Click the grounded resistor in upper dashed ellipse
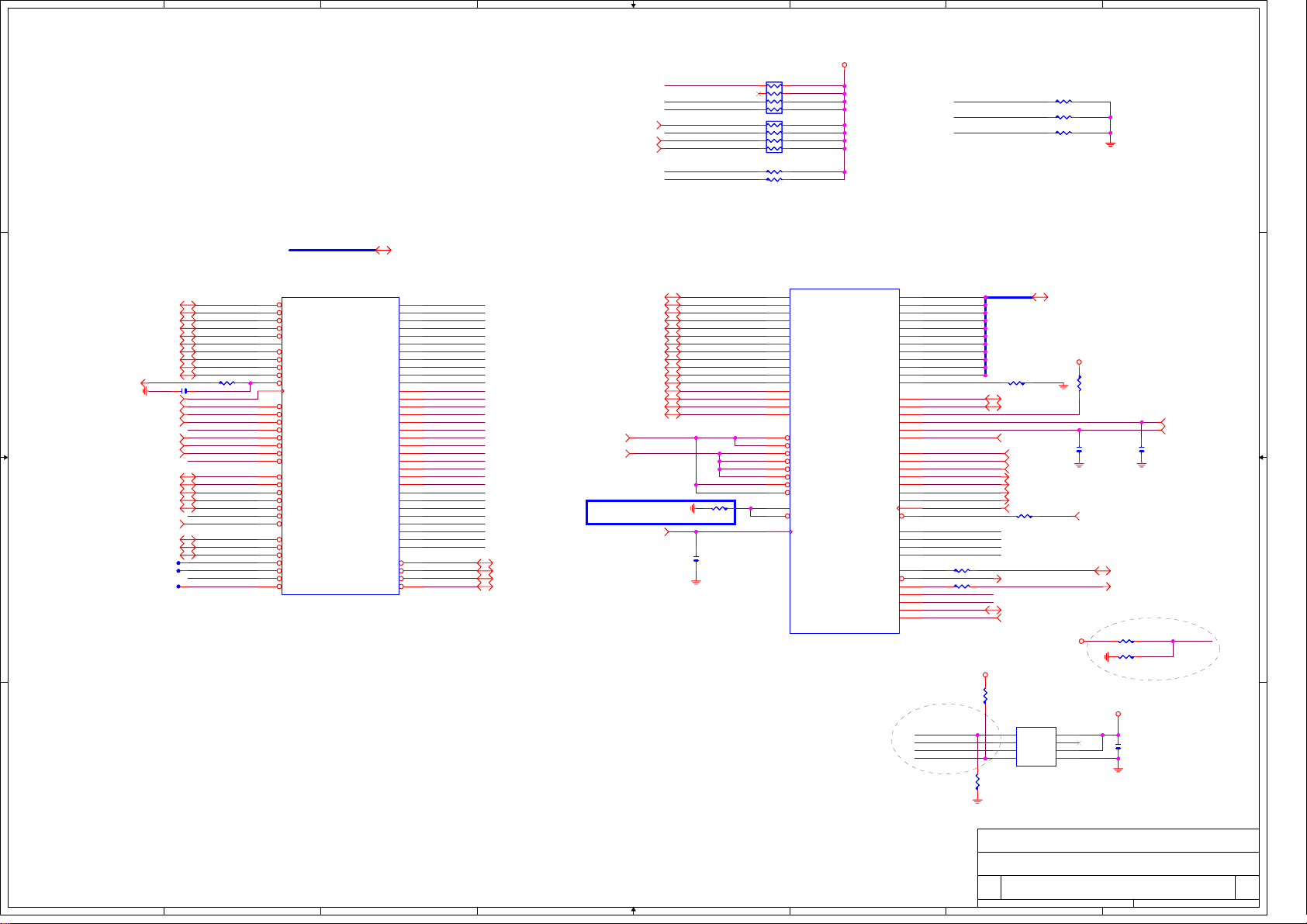The image size is (1307, 924). click(1126, 657)
